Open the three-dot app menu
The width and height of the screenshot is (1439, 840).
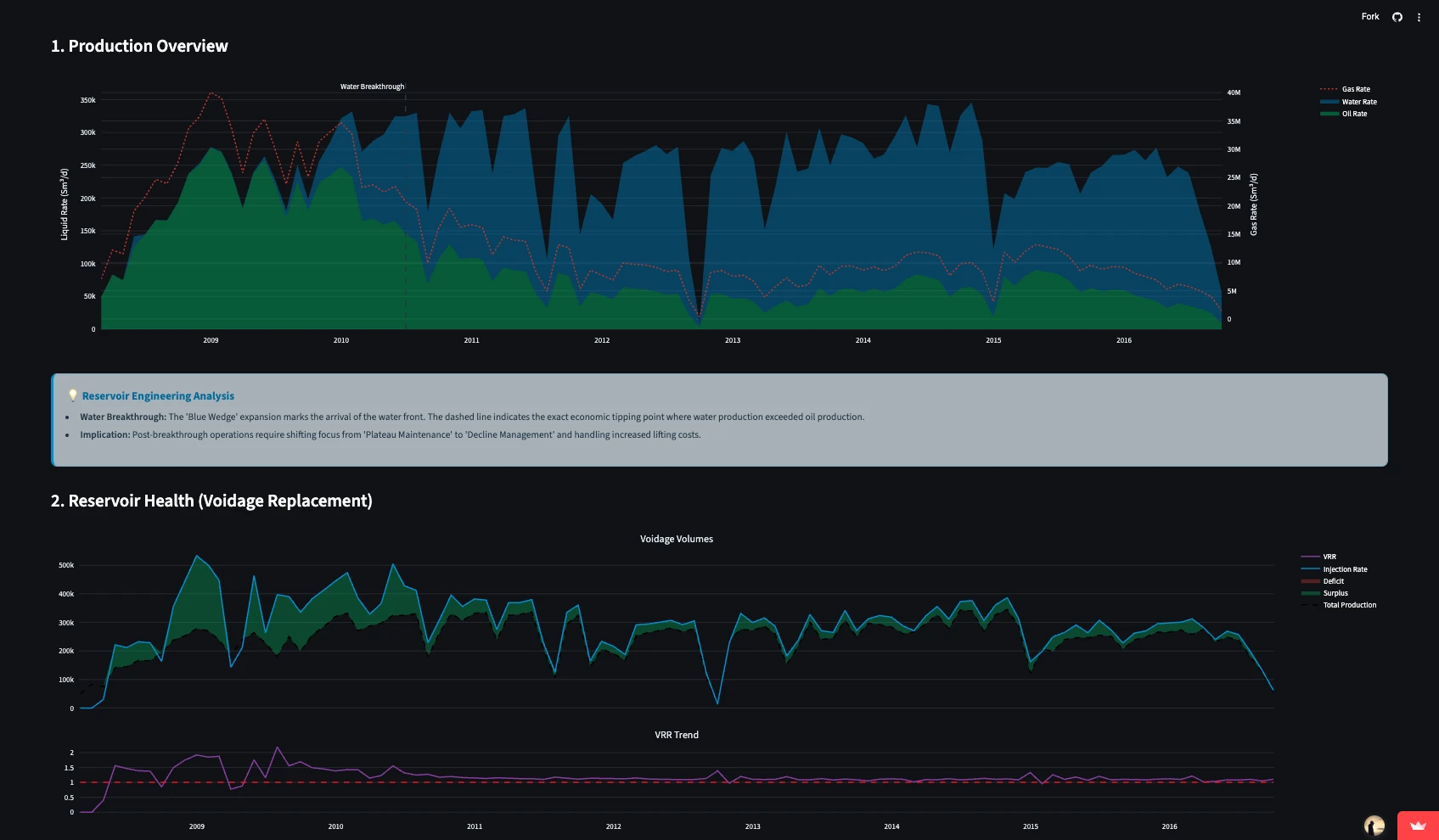pos(1419,17)
